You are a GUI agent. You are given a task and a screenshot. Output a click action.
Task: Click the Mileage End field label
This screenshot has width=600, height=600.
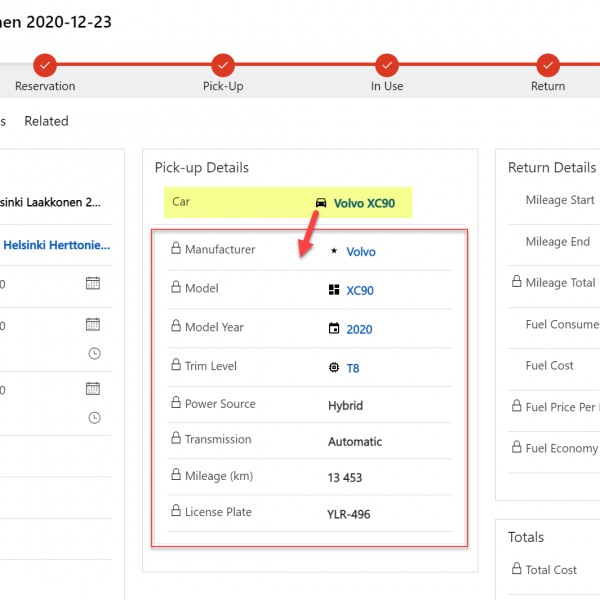pos(558,242)
